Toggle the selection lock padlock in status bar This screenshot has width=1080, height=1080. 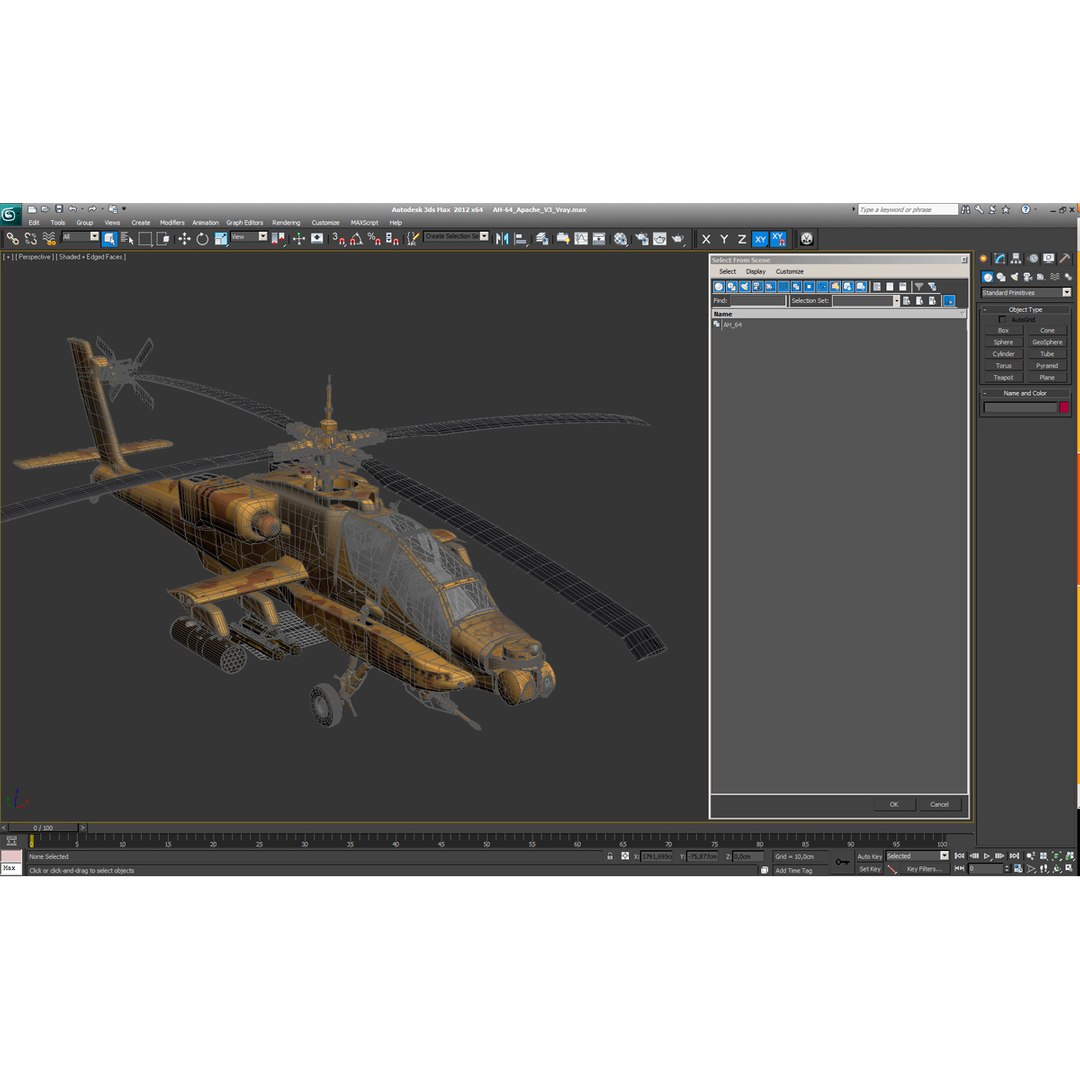610,856
